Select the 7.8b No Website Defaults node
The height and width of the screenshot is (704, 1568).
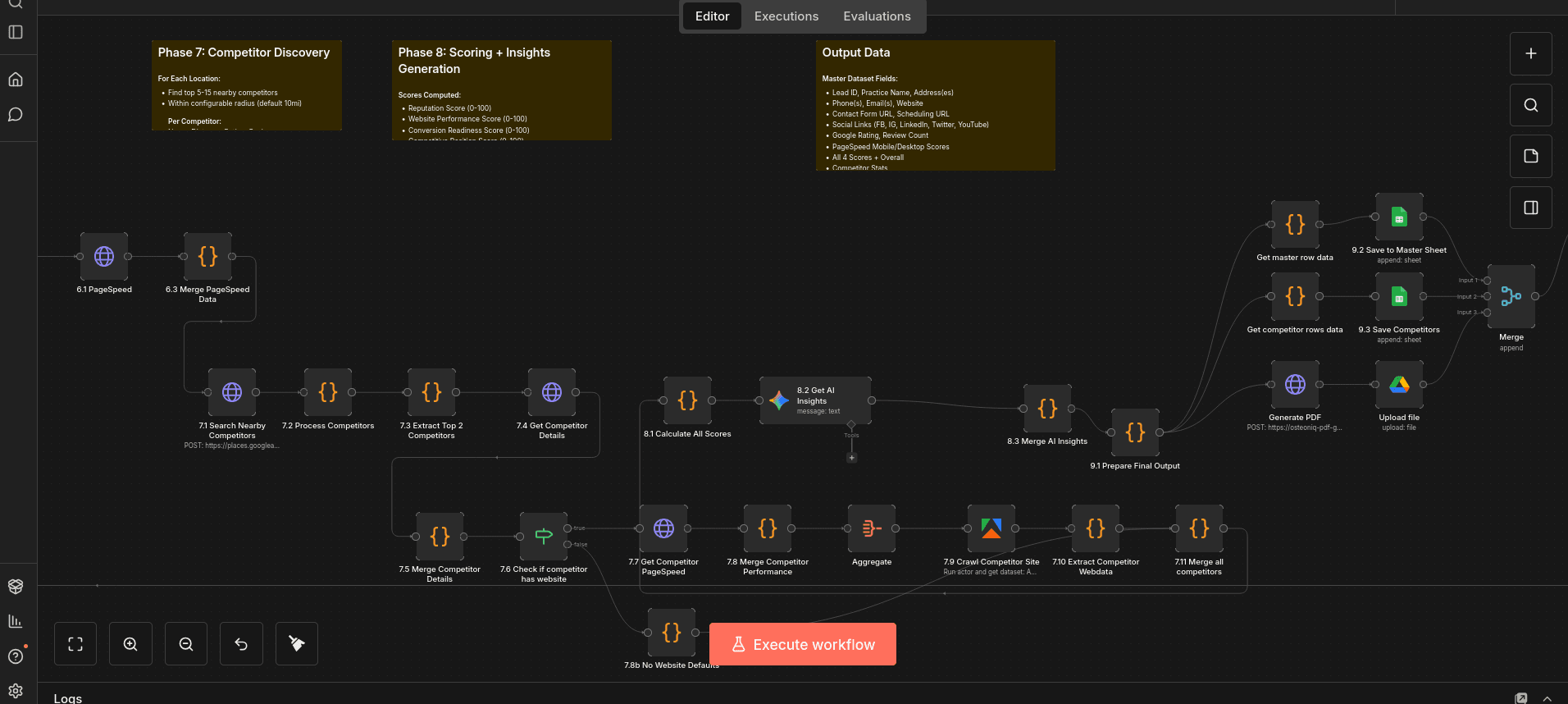coord(672,632)
